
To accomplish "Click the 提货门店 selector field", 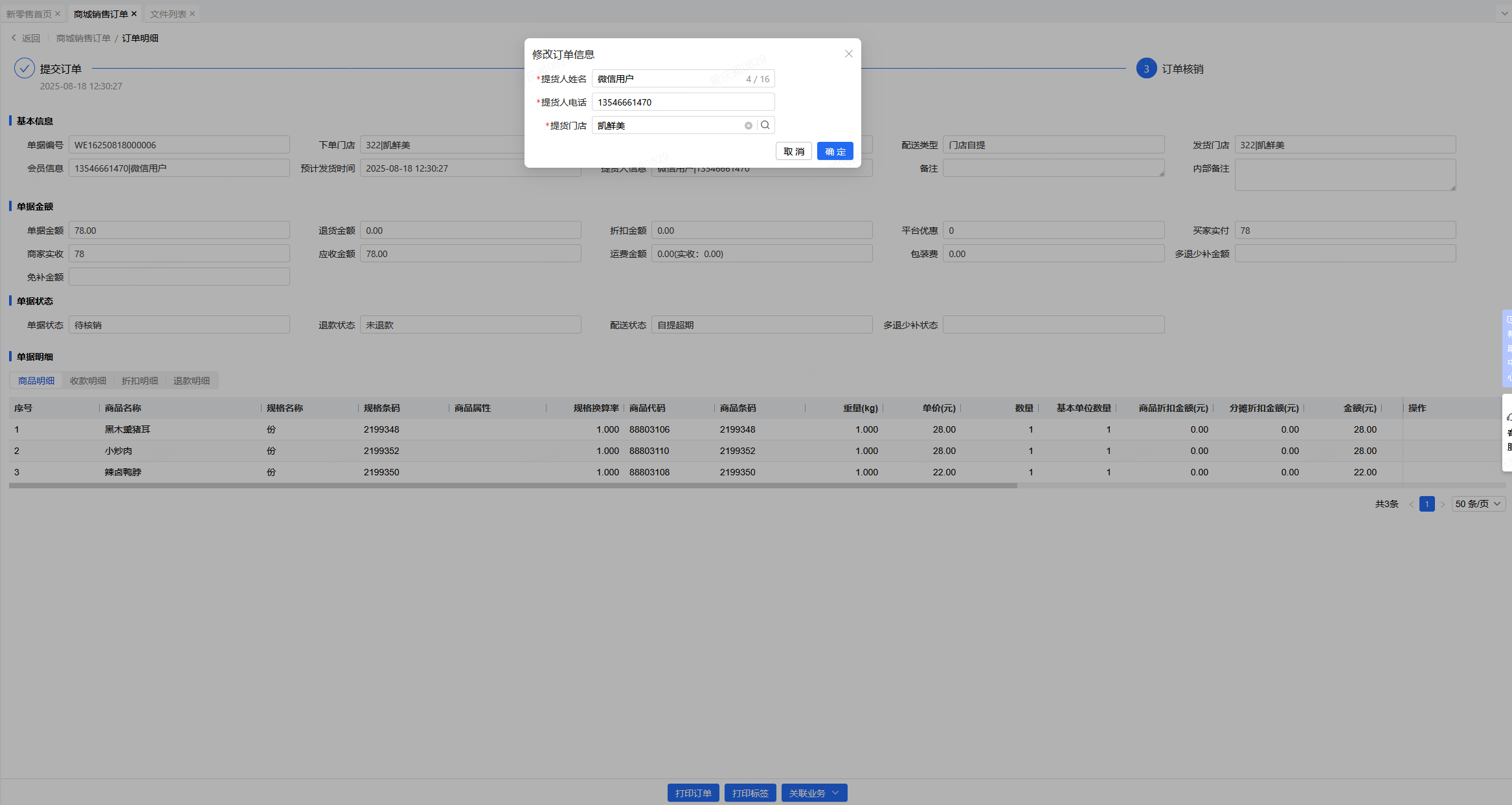I will point(683,126).
